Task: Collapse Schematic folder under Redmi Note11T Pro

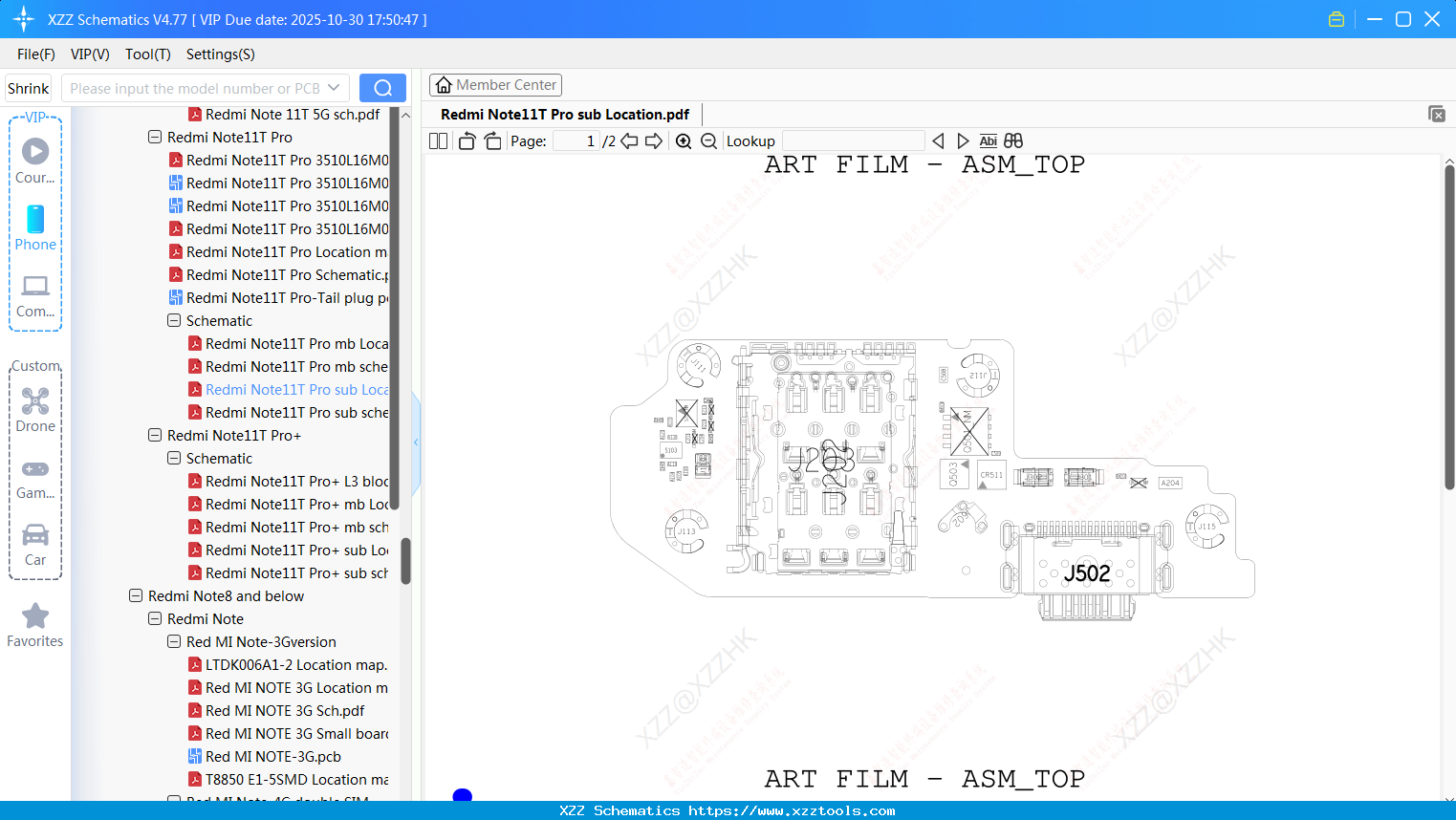Action: [174, 321]
